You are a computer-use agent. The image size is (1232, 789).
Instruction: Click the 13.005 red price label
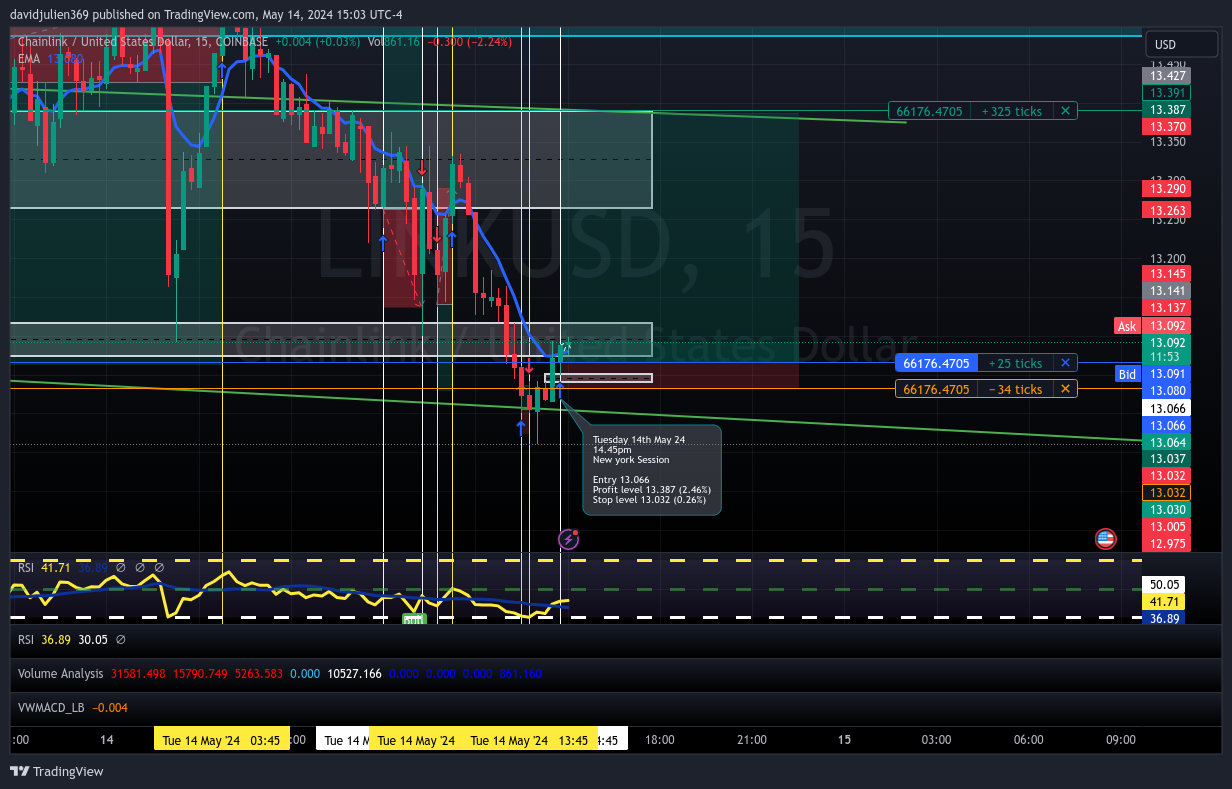point(1167,527)
